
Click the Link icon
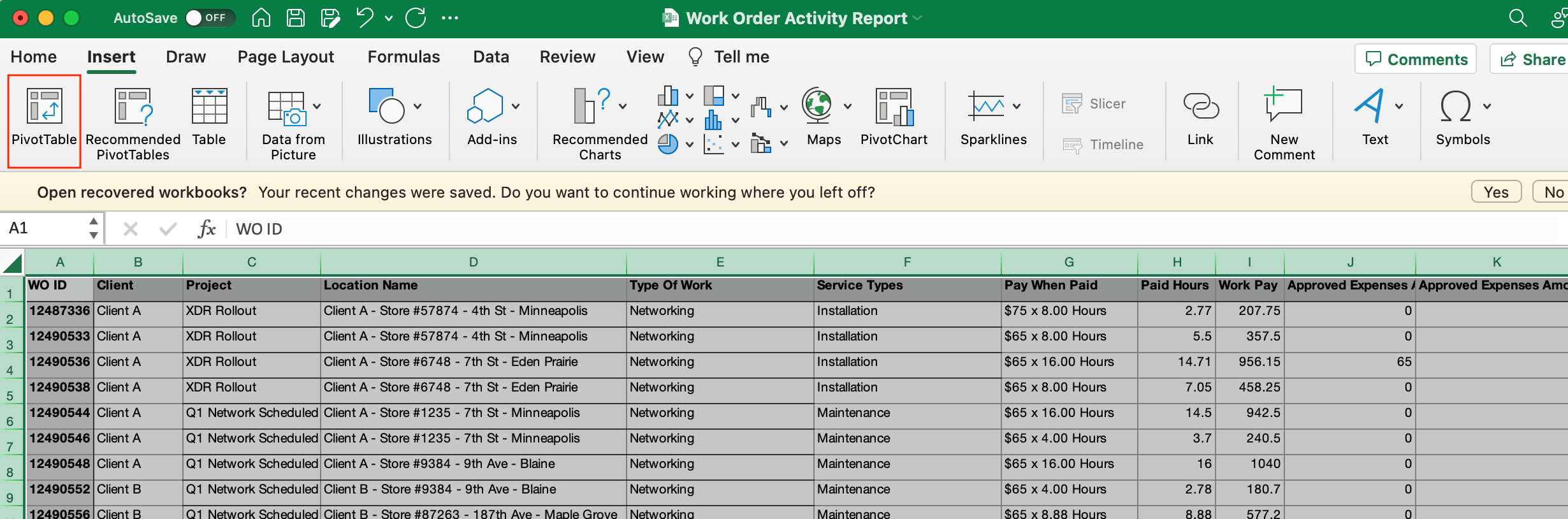pos(1200,106)
